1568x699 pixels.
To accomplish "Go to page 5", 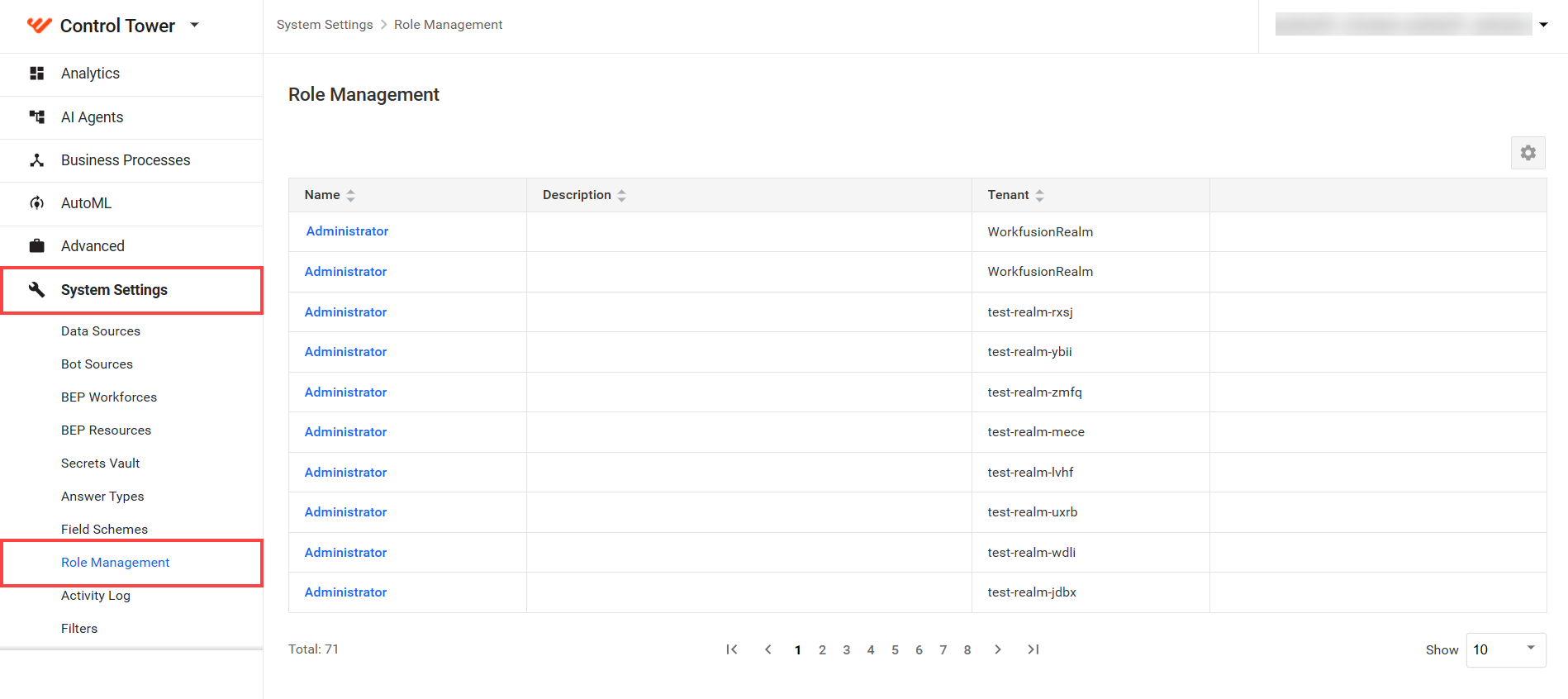I will tap(895, 650).
